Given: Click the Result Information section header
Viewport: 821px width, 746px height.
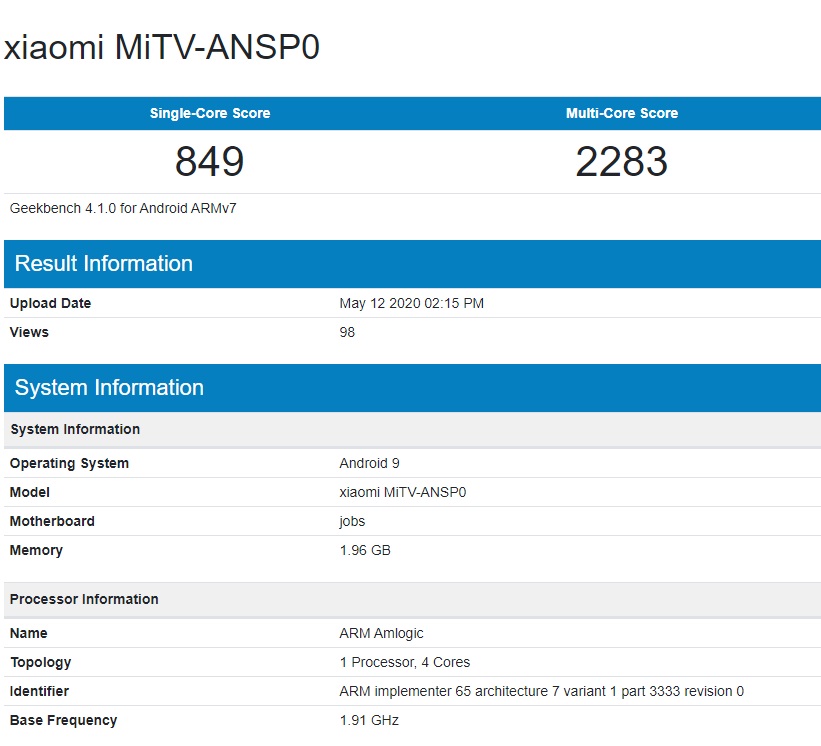Looking at the screenshot, I should 104,264.
